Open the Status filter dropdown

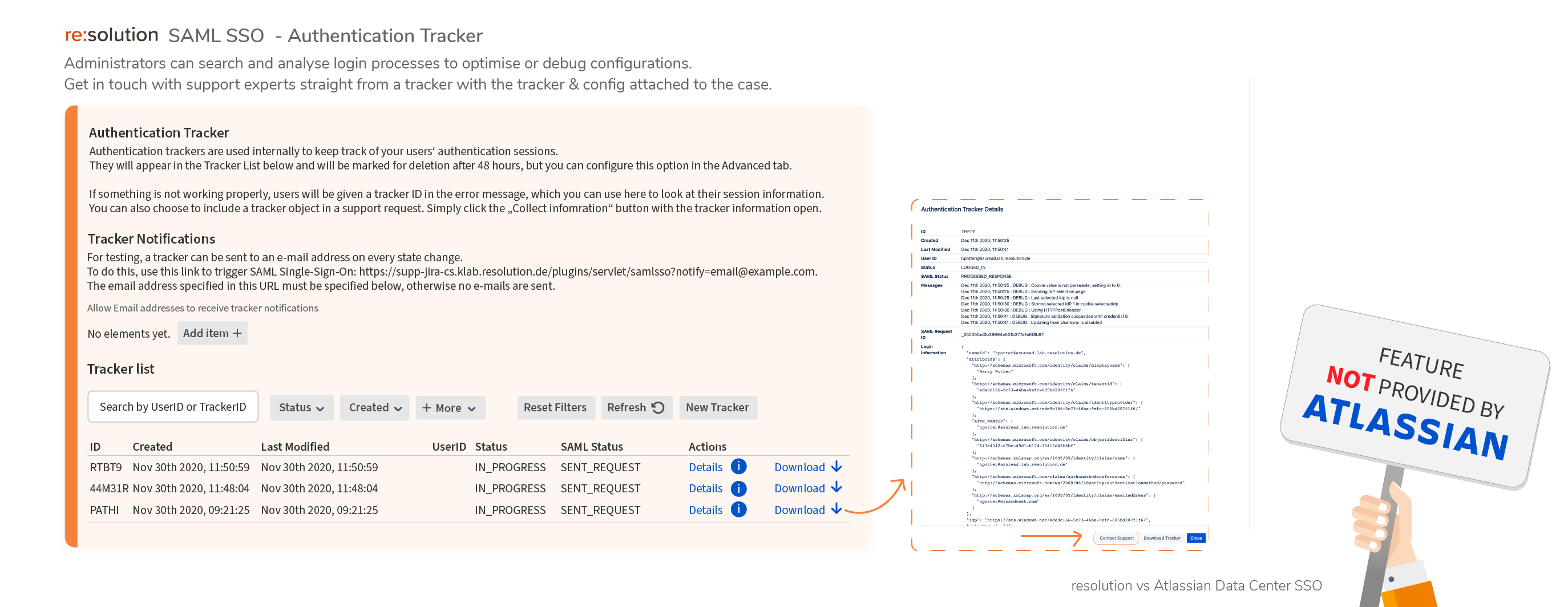302,407
